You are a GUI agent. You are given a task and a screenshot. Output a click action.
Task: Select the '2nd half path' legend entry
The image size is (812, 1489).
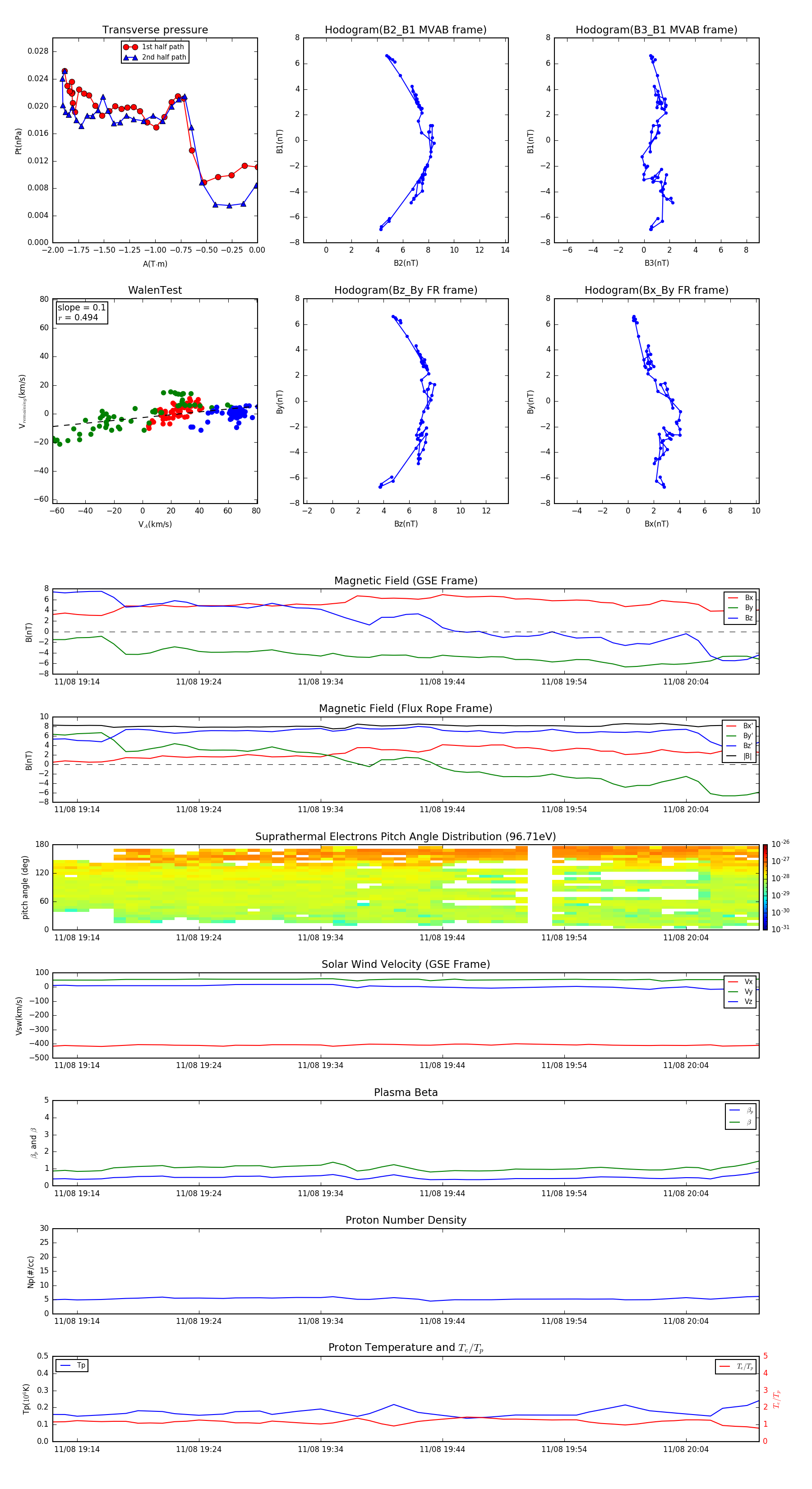pos(154,57)
